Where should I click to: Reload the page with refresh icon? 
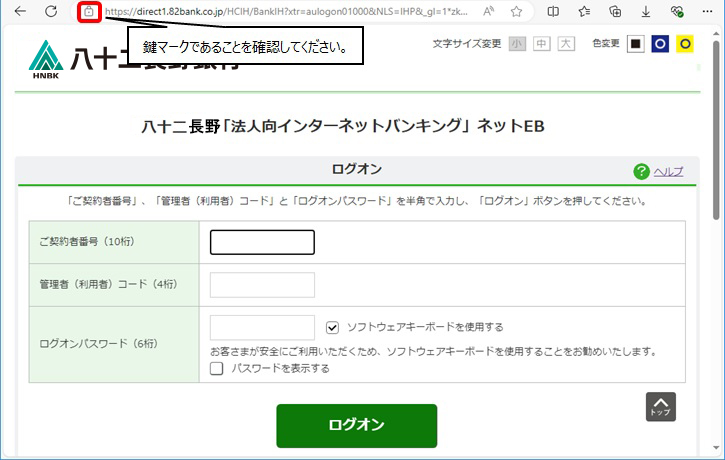tap(51, 12)
